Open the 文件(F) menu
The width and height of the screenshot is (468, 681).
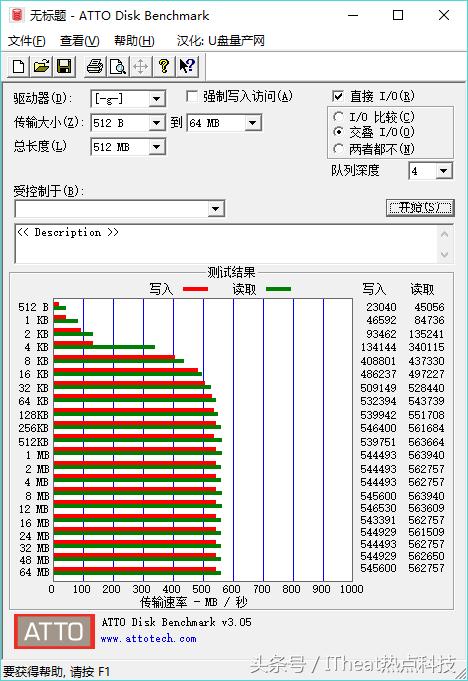pyautogui.click(x=26, y=41)
